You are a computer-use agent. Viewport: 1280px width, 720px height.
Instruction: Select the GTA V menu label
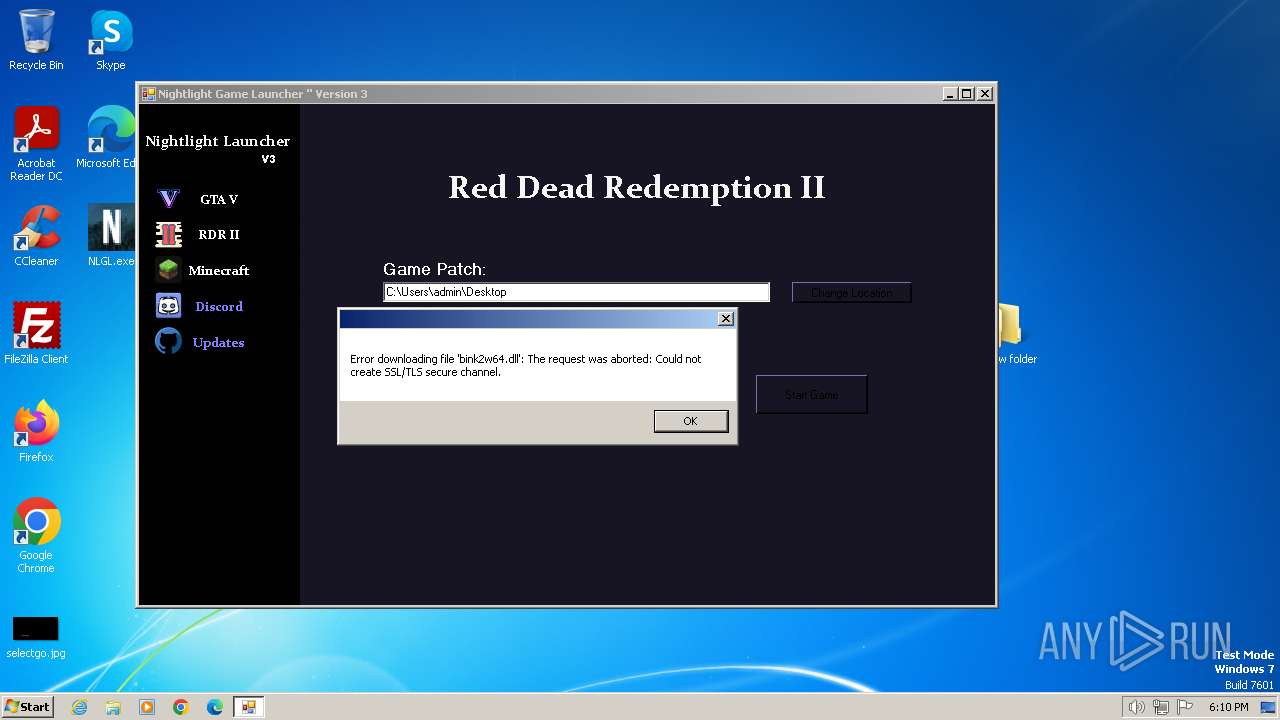coord(219,199)
